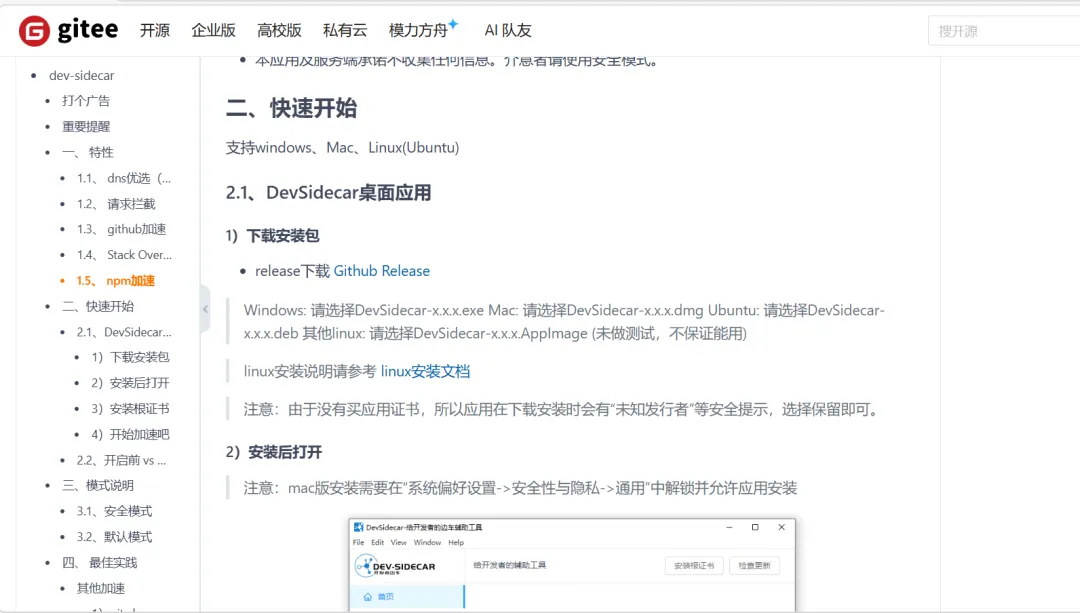The image size is (1080, 613).
Task: Select 1.1、dns优选 outline entry
Action: 124,178
